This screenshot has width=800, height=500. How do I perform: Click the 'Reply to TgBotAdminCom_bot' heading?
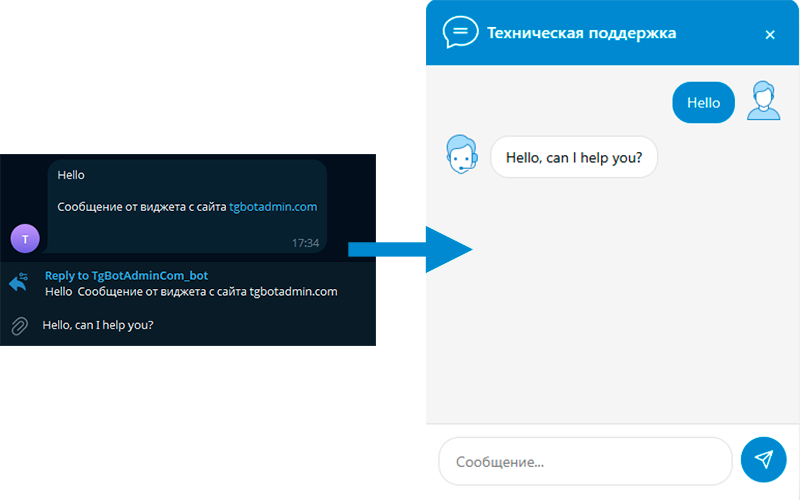point(126,275)
